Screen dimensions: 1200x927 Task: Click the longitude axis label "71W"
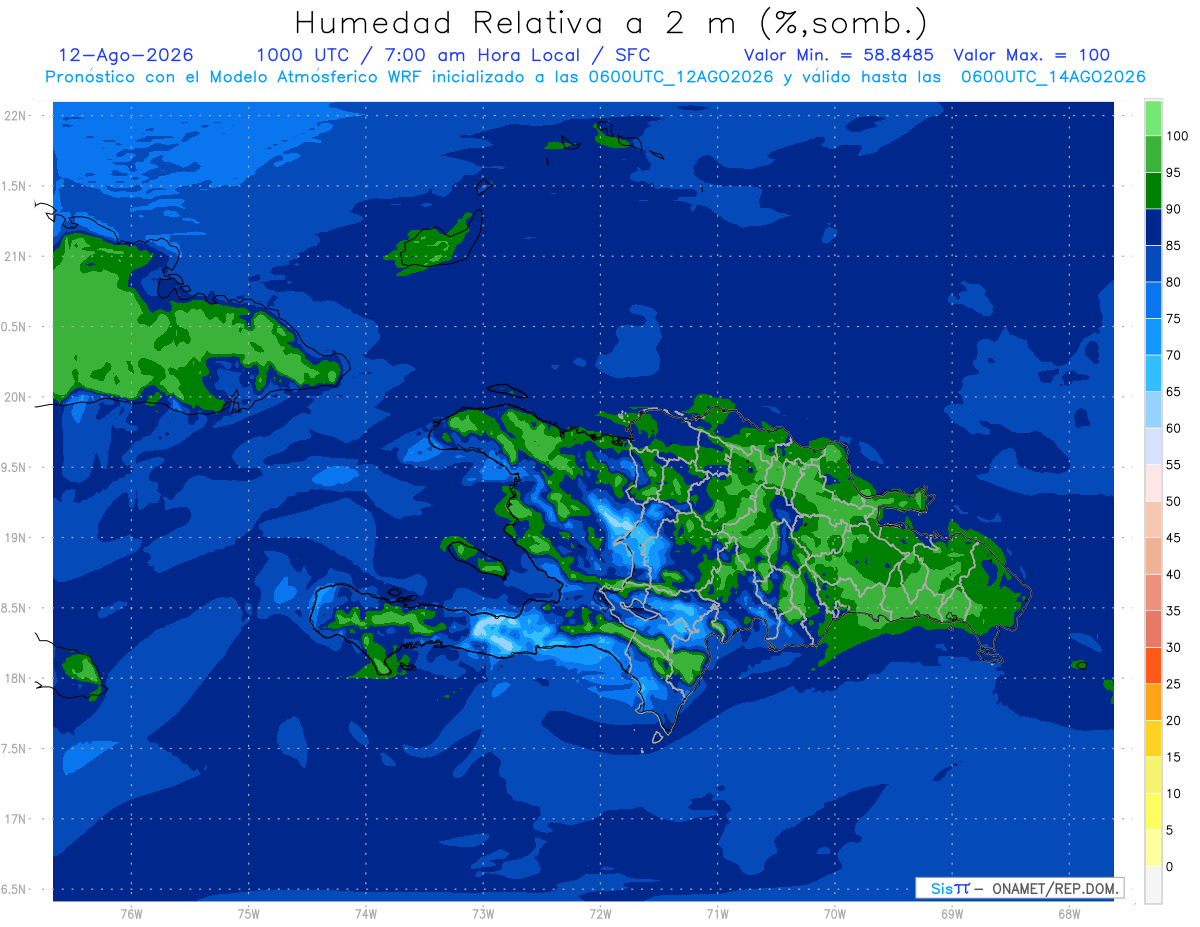coord(717,914)
